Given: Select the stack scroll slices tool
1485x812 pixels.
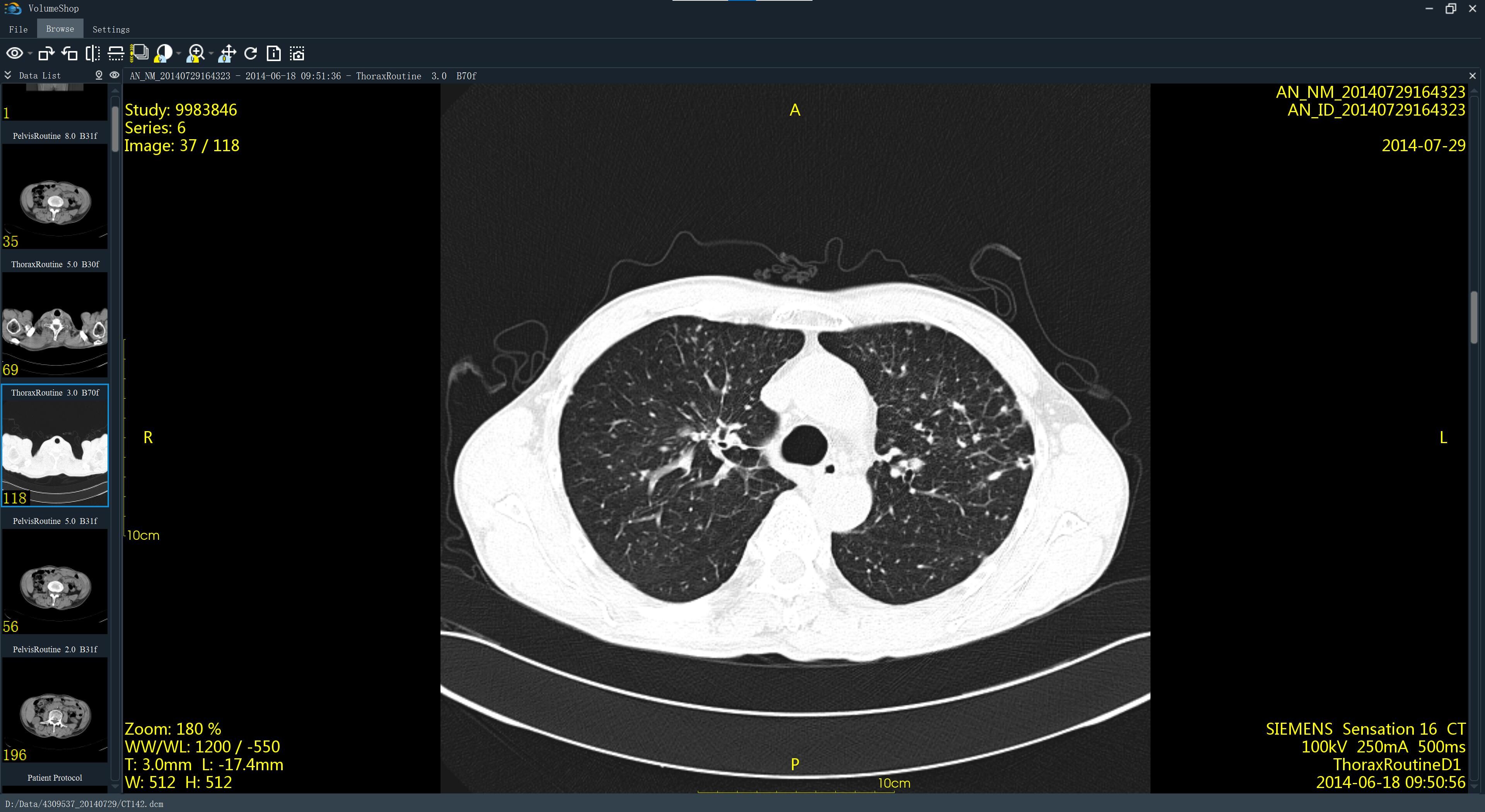Looking at the screenshot, I should tap(139, 54).
